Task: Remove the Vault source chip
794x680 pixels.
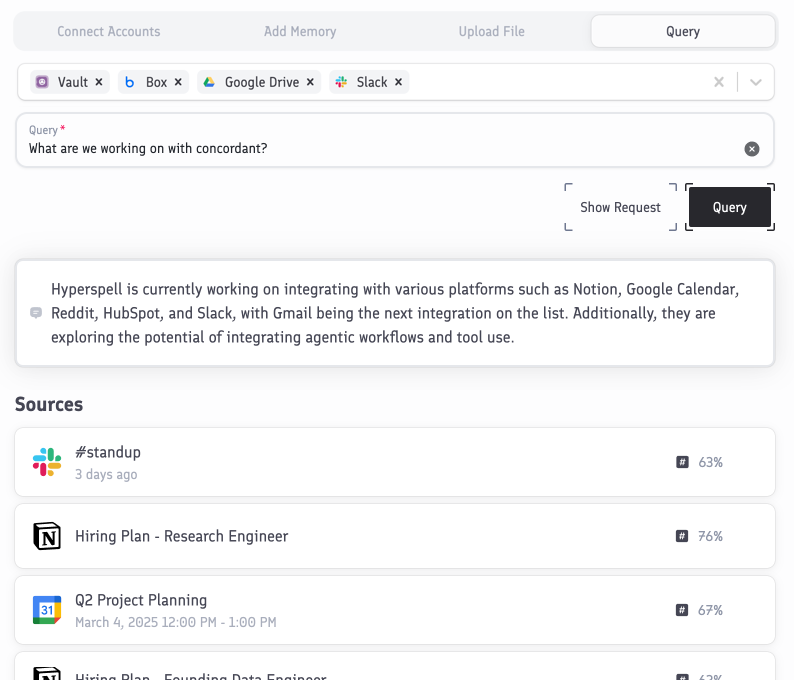Action: (99, 82)
